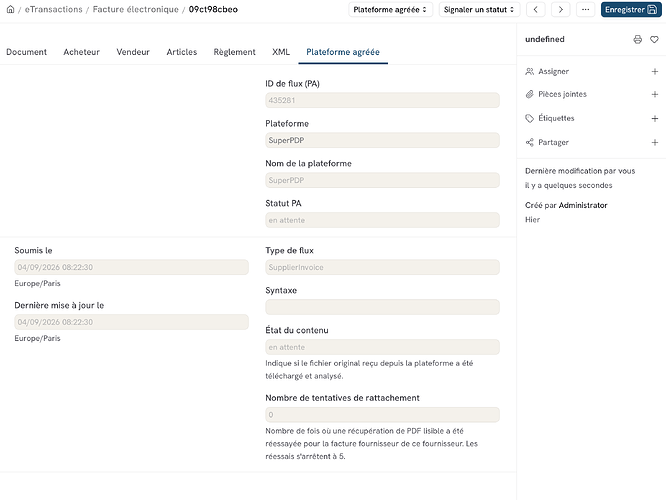Open Facture électronique breadcrumb link
The image size is (666, 500).
point(135,9)
